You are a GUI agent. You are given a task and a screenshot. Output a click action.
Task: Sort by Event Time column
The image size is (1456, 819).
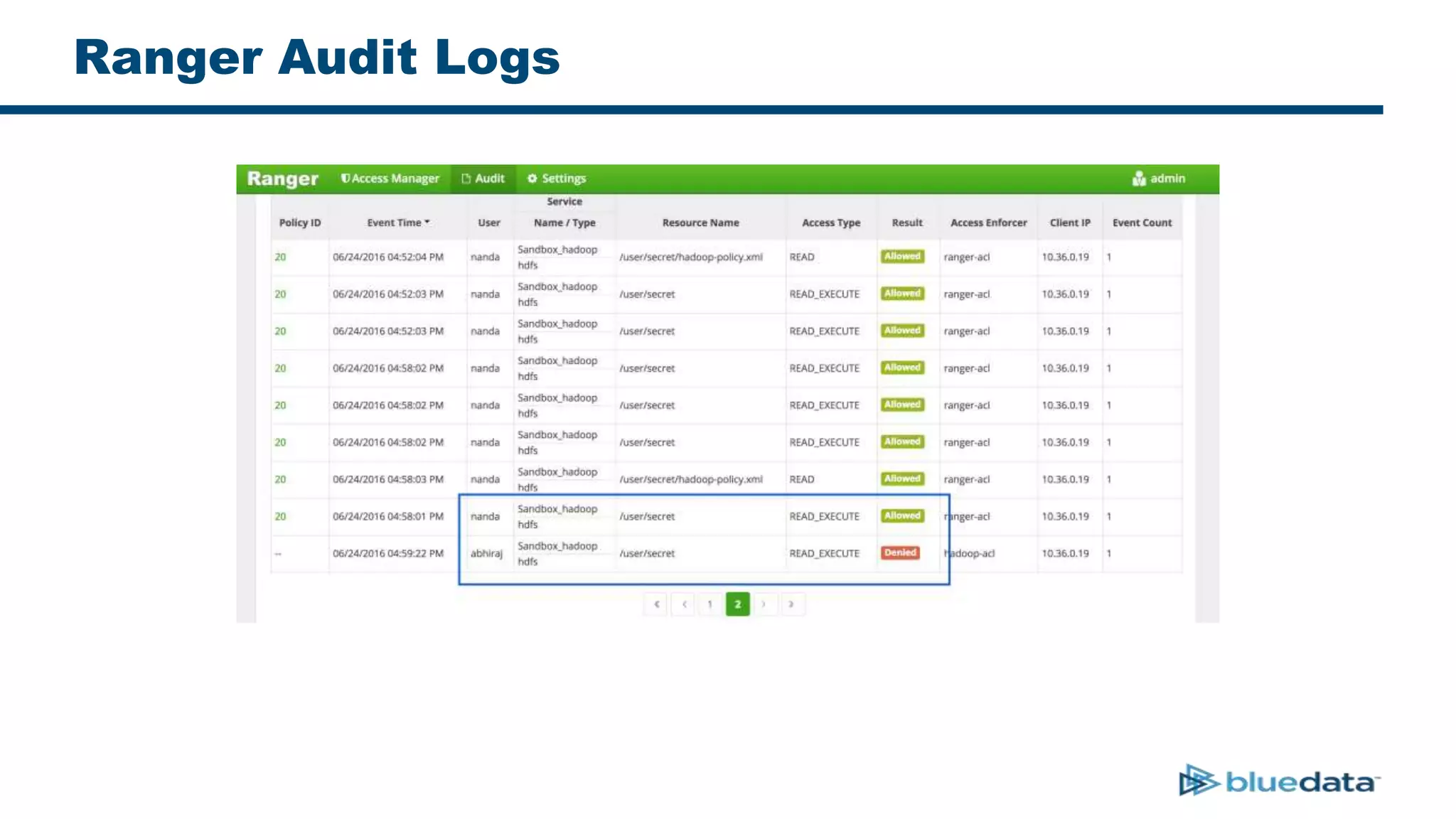(398, 223)
